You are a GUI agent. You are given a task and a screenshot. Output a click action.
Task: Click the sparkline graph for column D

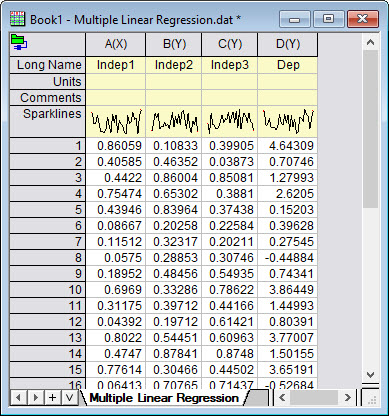pyautogui.click(x=288, y=121)
